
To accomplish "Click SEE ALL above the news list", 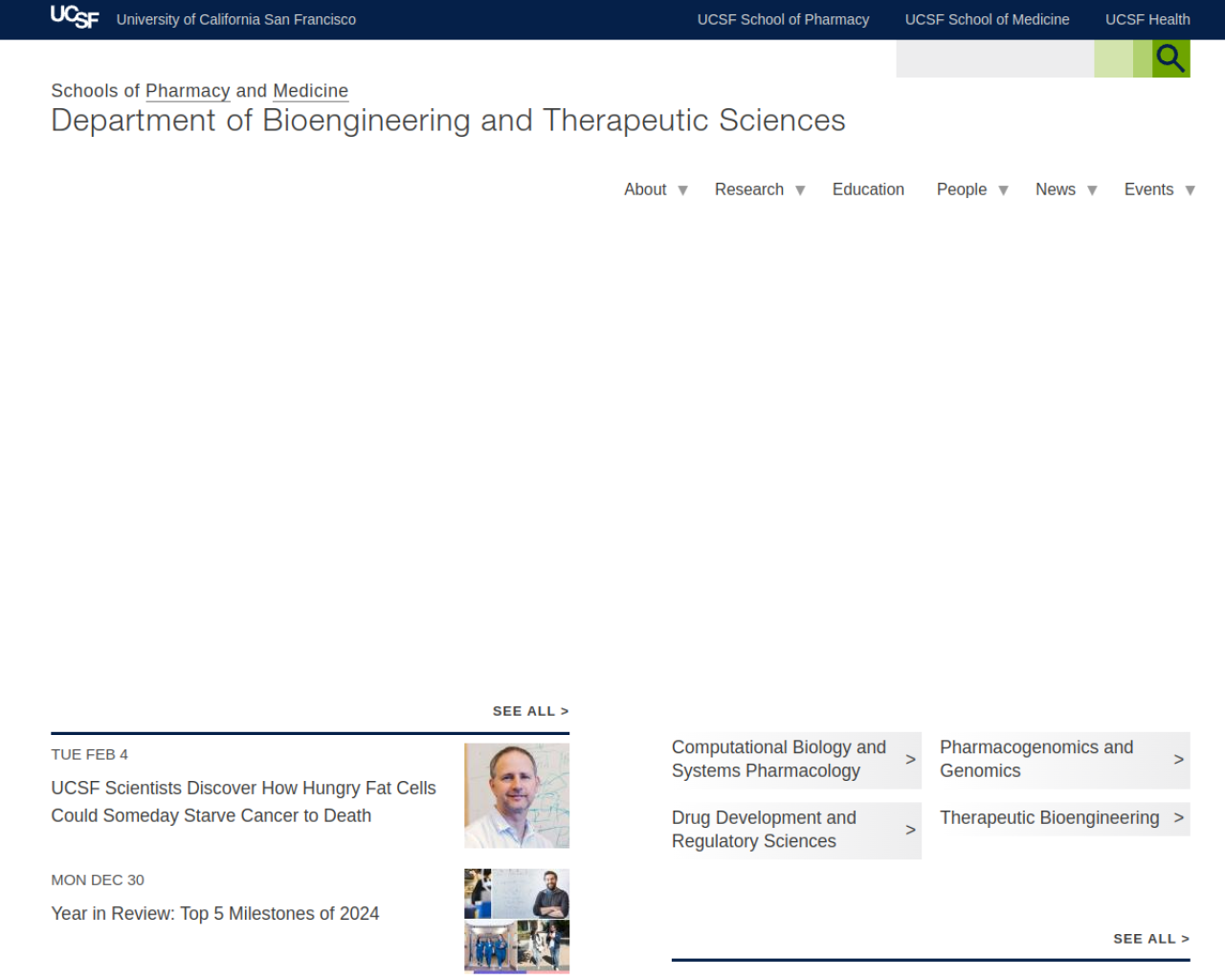I will coord(530,711).
